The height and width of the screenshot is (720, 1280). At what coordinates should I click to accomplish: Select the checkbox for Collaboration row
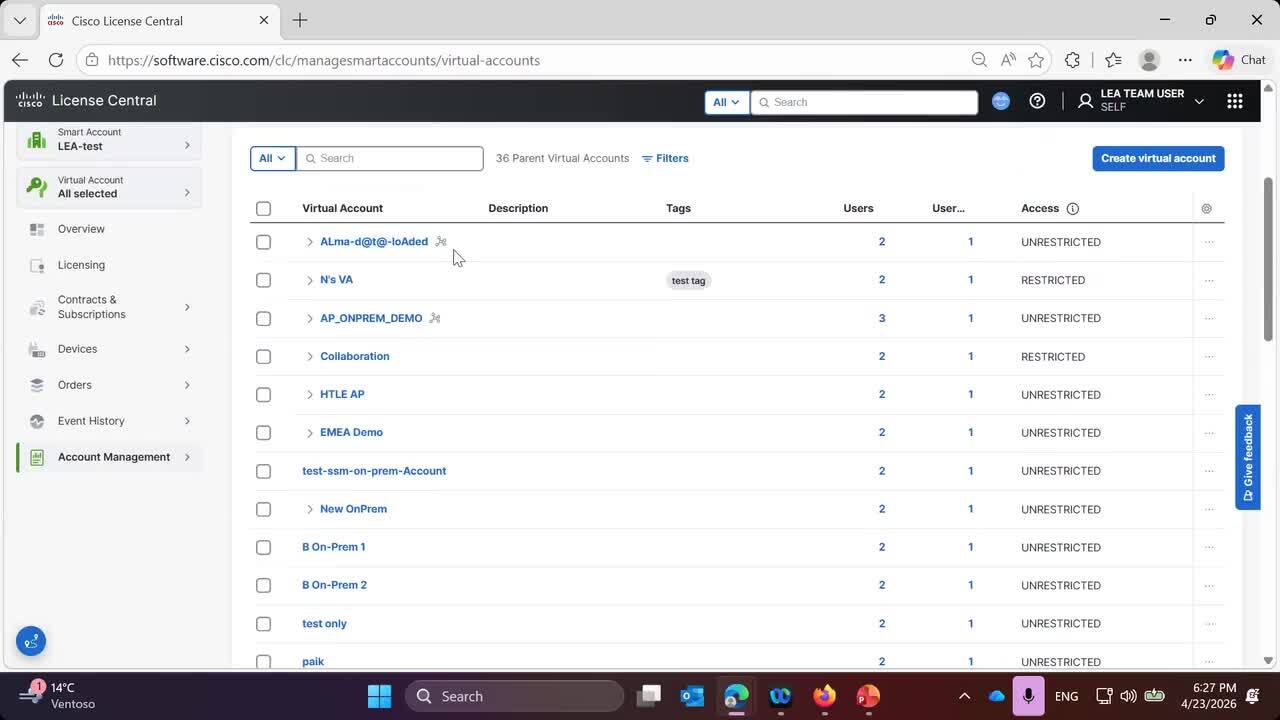pos(263,357)
